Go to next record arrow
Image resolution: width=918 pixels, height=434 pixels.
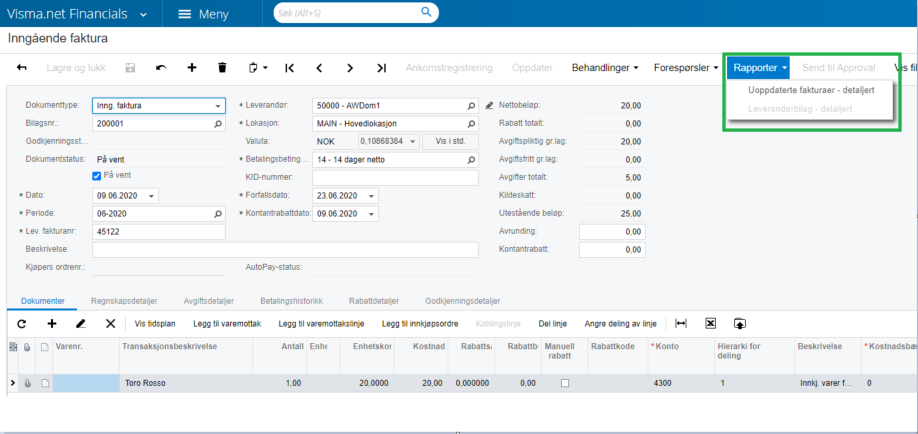[350, 68]
